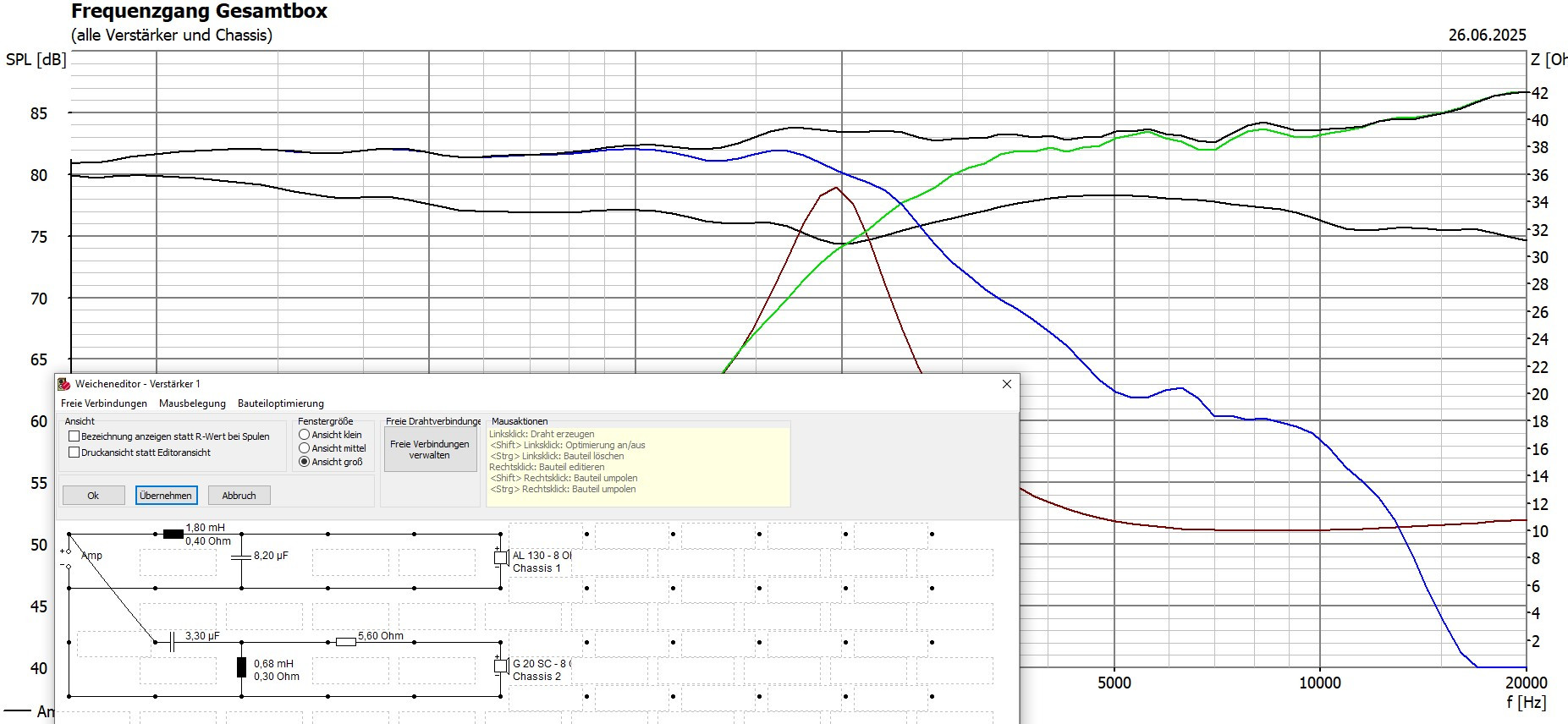Click the Weicheneditor - Verstärker 1 title
Viewport: 1568px width, 724px height.
(138, 384)
